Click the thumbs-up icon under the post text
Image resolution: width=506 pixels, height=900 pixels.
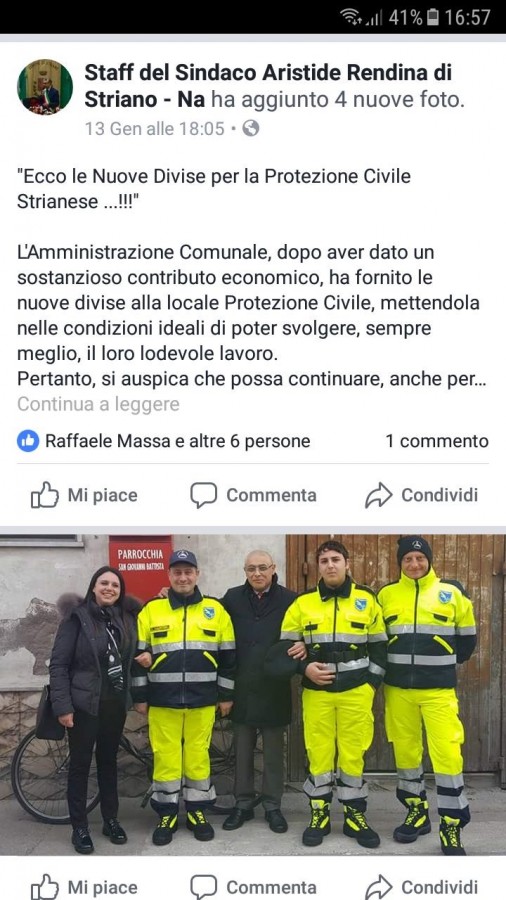pos(44,495)
